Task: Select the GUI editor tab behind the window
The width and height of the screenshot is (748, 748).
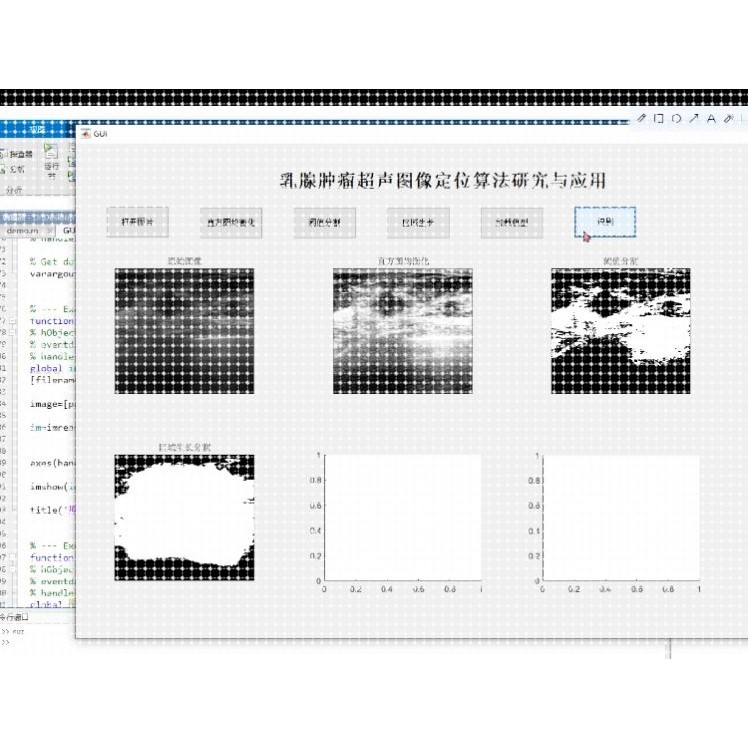Action: pos(69,230)
